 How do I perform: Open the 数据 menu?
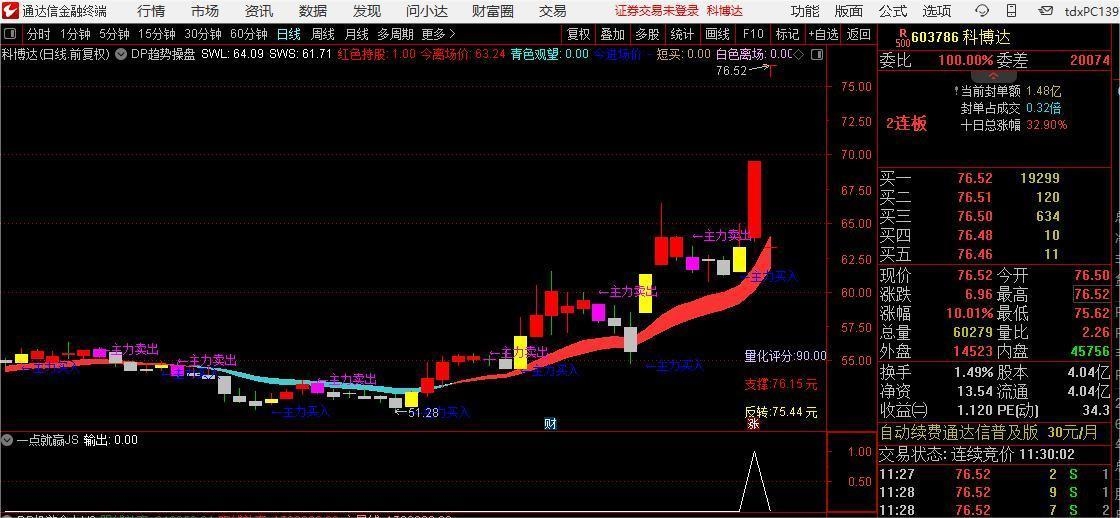[313, 11]
